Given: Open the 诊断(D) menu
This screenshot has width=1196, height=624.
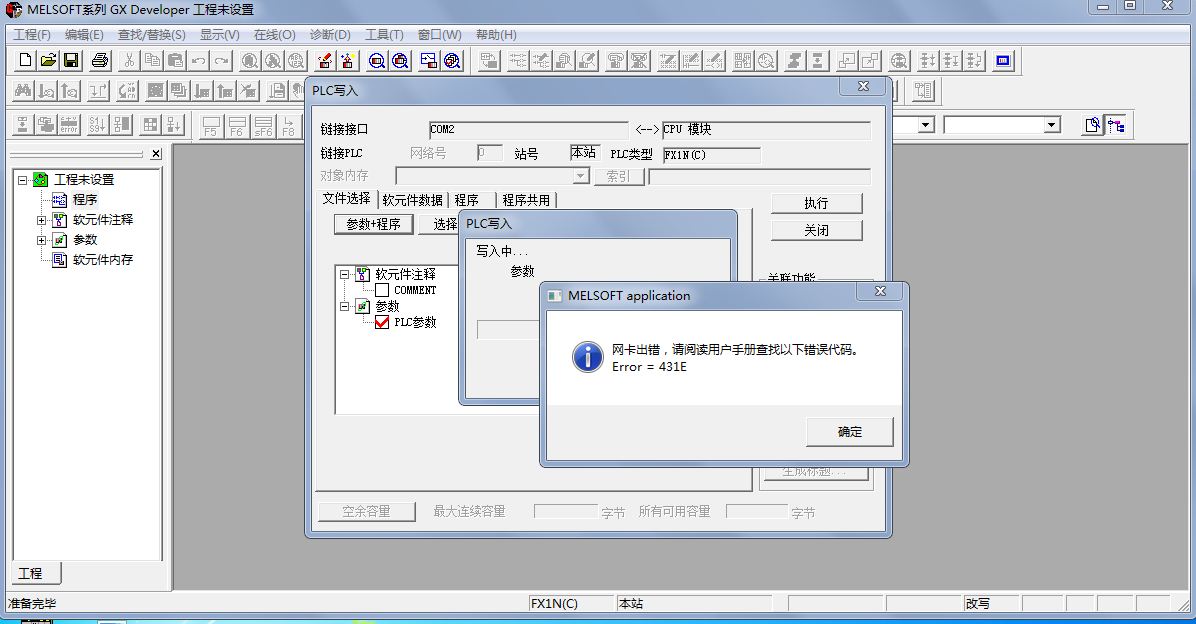Looking at the screenshot, I should pyautogui.click(x=330, y=35).
